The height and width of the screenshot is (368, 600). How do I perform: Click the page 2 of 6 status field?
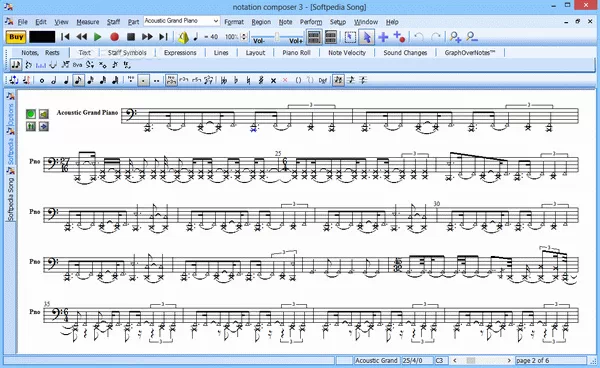[x=551, y=360]
